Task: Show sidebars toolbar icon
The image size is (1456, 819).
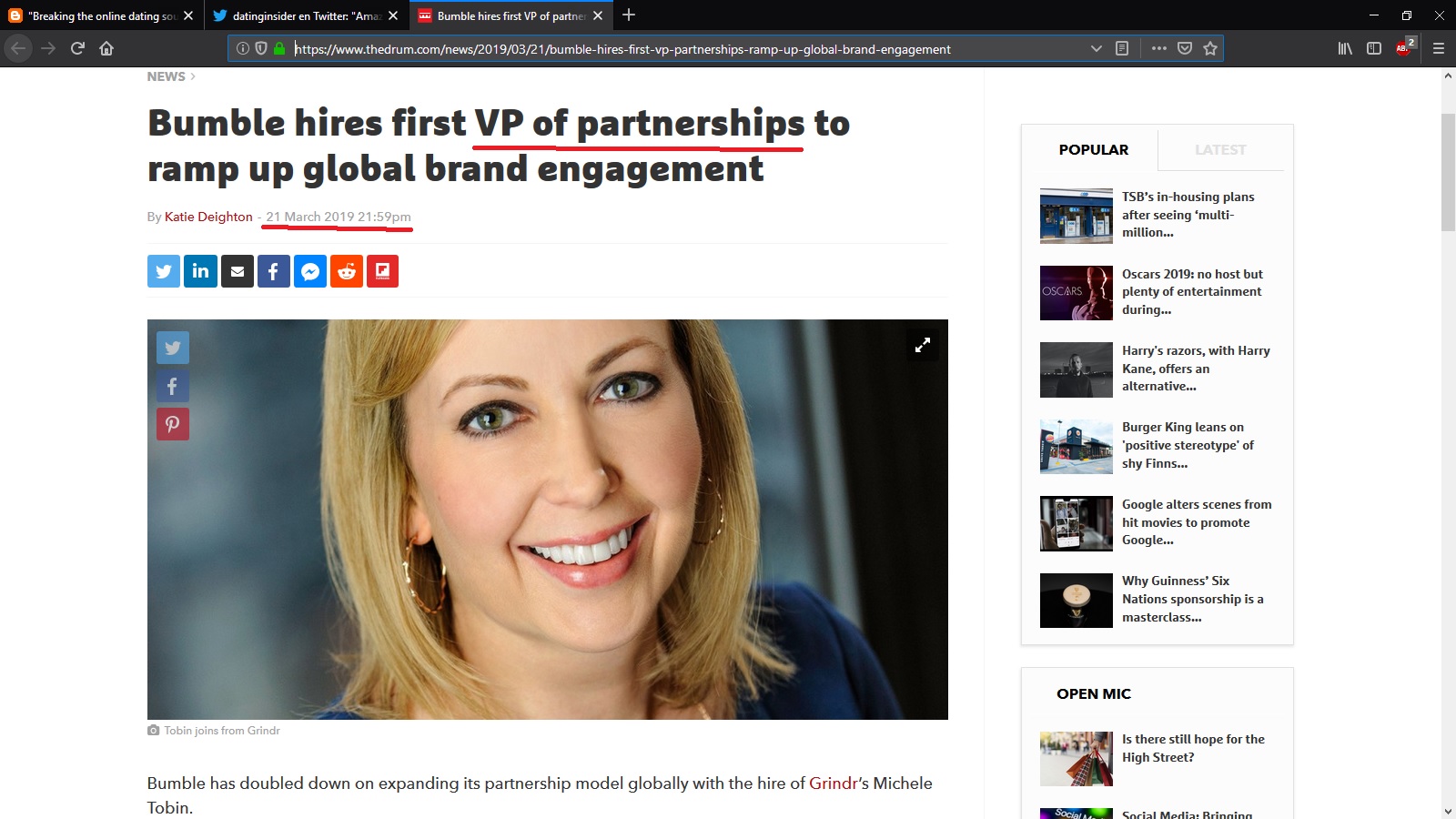Action: point(1374,48)
